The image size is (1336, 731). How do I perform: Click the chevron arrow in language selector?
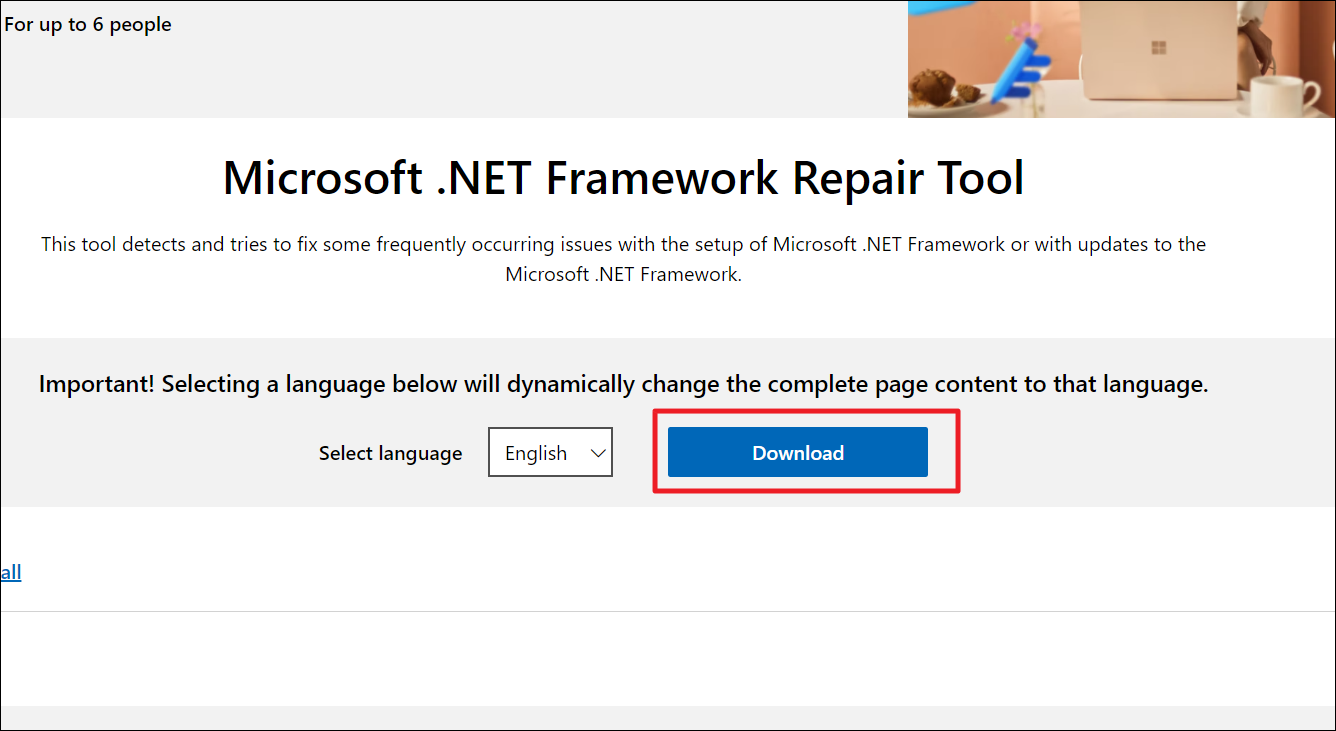coord(598,453)
